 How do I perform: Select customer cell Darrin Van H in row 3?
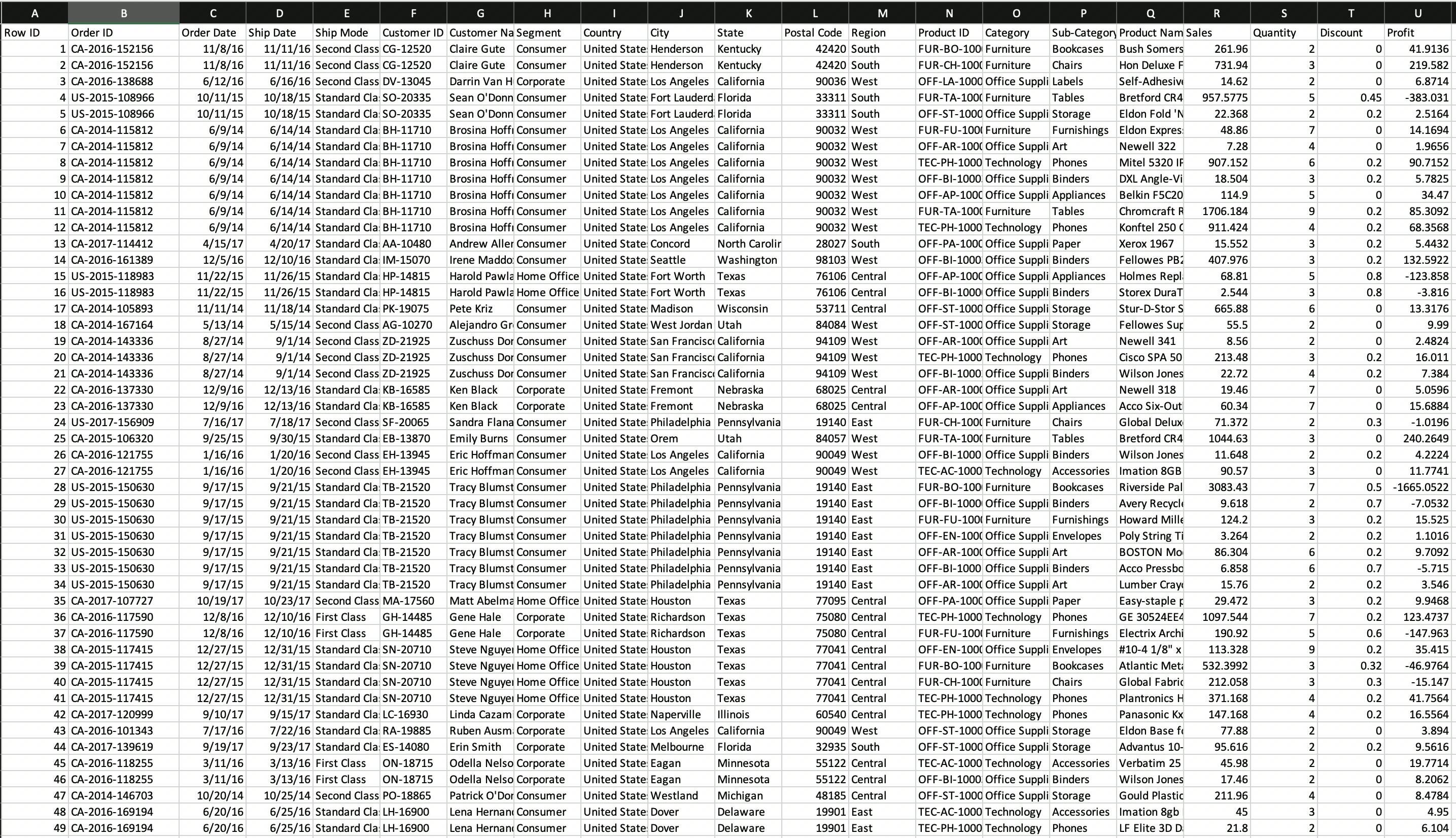(x=480, y=81)
